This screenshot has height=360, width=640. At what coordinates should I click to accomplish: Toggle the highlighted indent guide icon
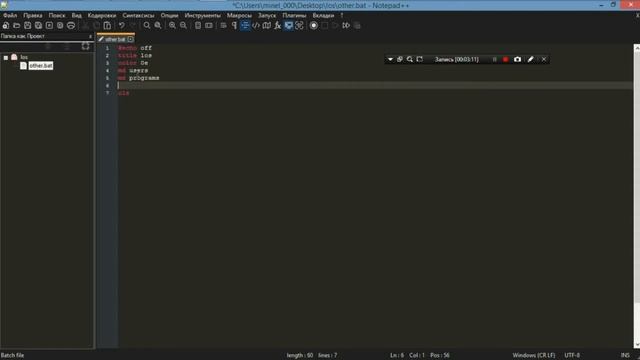pyautogui.click(x=245, y=26)
